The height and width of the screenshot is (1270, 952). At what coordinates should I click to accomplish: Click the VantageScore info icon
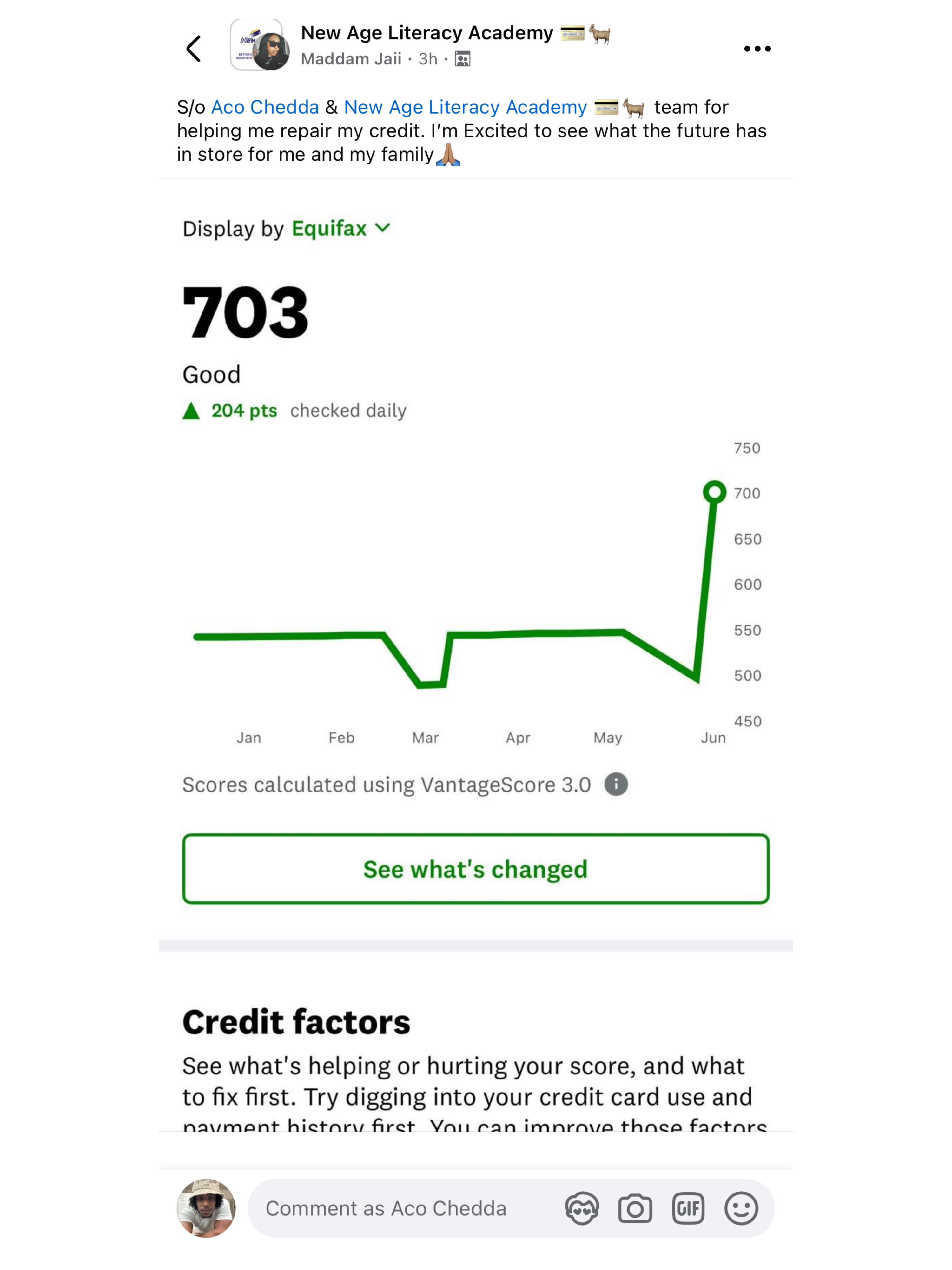coord(616,784)
